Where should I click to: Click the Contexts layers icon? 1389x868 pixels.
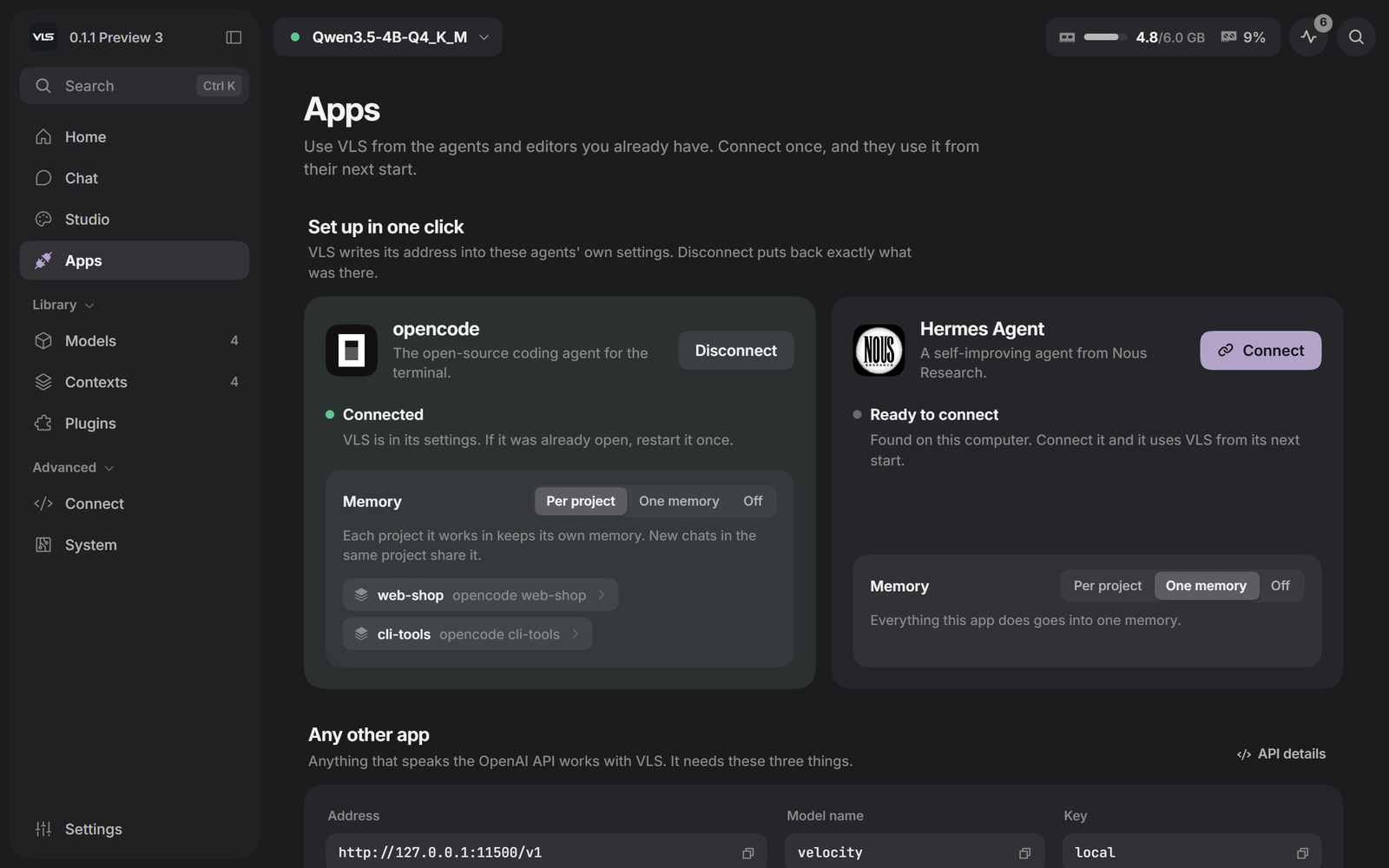point(43,382)
